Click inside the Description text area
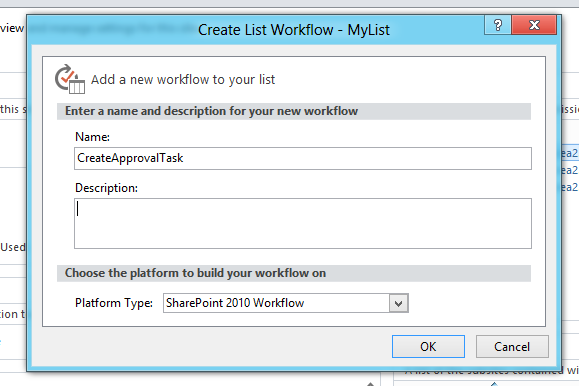The height and width of the screenshot is (386, 579). 303,223
